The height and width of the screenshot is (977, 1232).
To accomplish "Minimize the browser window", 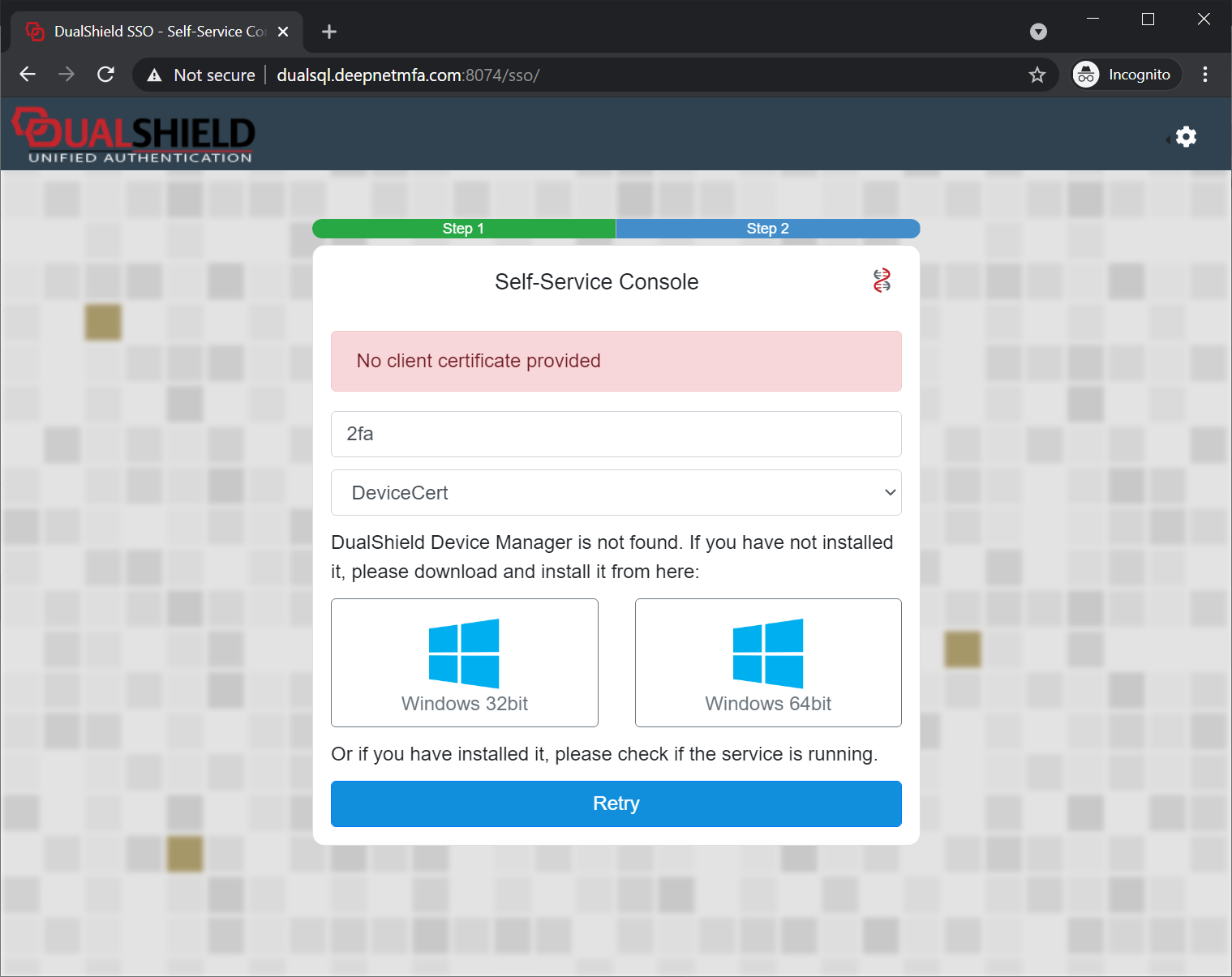I will point(1092,19).
